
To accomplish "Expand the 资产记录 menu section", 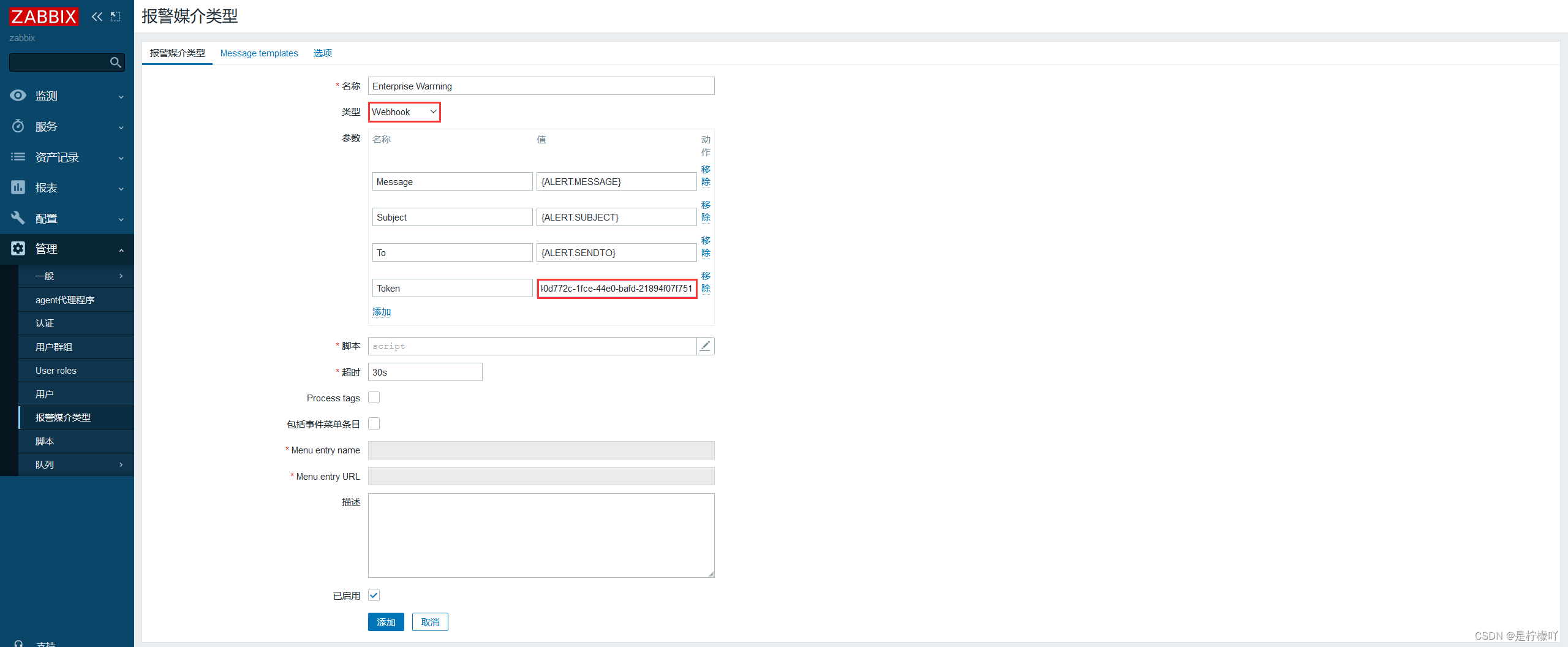I will point(67,157).
